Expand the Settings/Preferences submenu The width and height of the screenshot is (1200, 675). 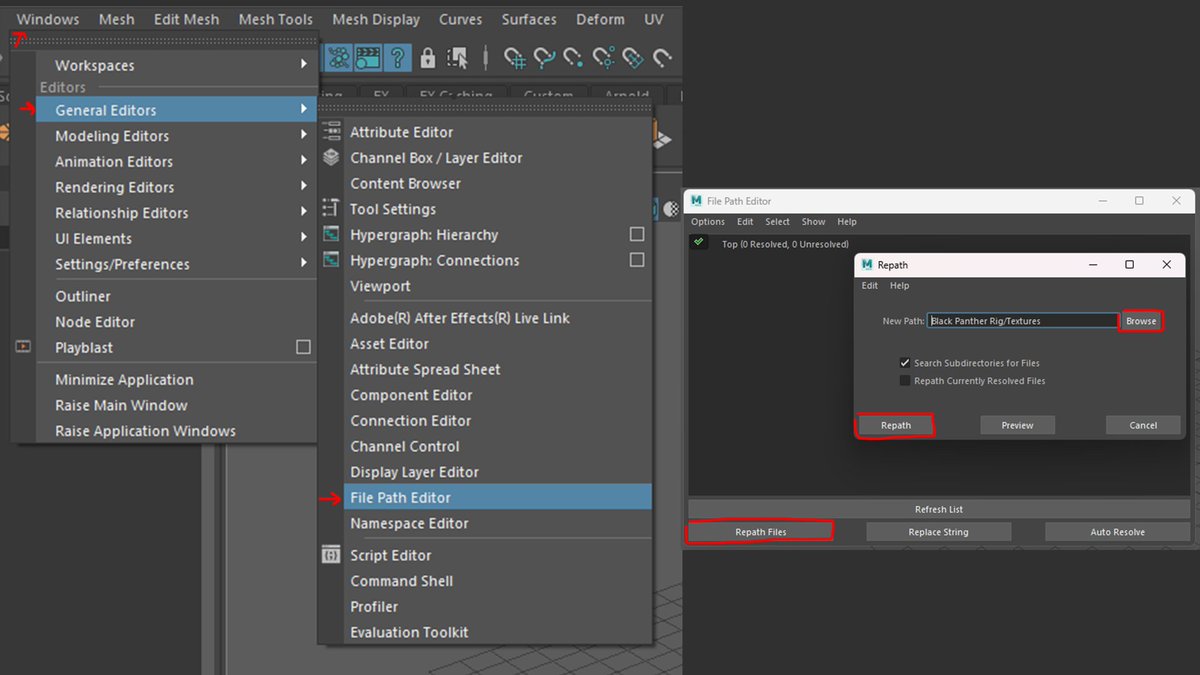(304, 264)
